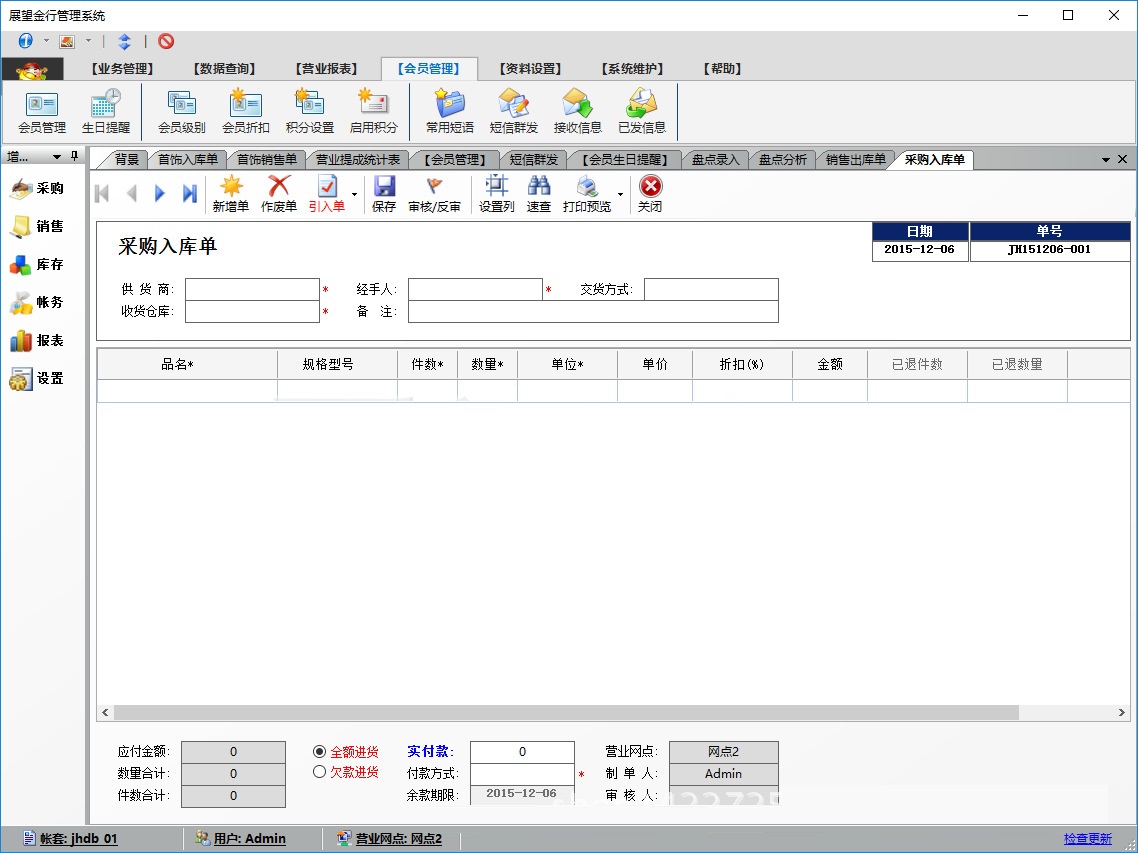Image resolution: width=1138 pixels, height=853 pixels.
Task: Click the horizontal scrollbar of the item grid
Action: [566, 712]
